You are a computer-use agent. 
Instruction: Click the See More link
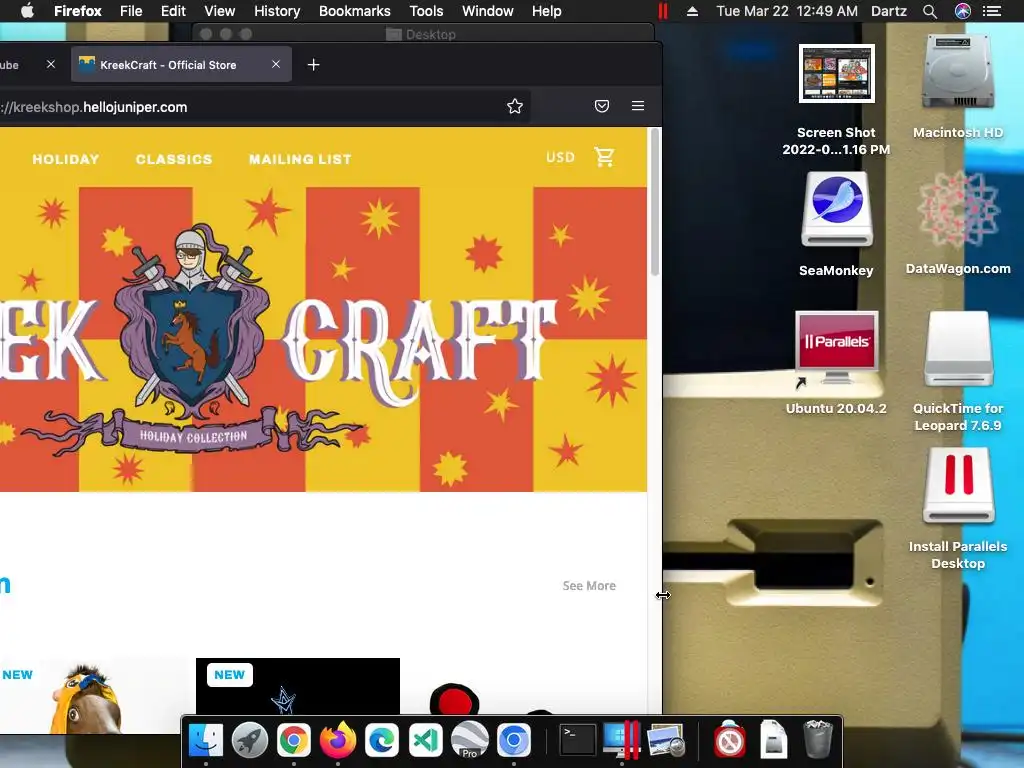(589, 586)
